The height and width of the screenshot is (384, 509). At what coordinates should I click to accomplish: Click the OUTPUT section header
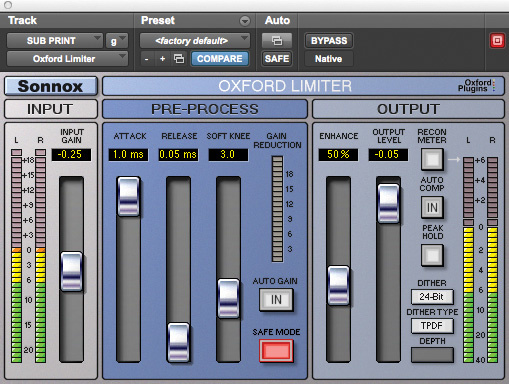408,109
